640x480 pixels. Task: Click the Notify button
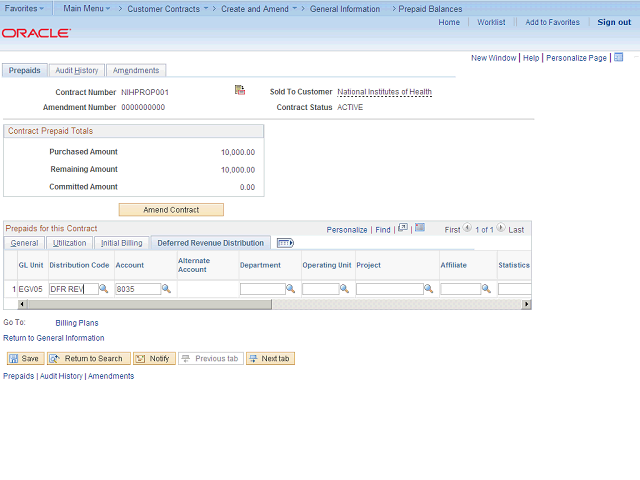pyautogui.click(x=154, y=358)
